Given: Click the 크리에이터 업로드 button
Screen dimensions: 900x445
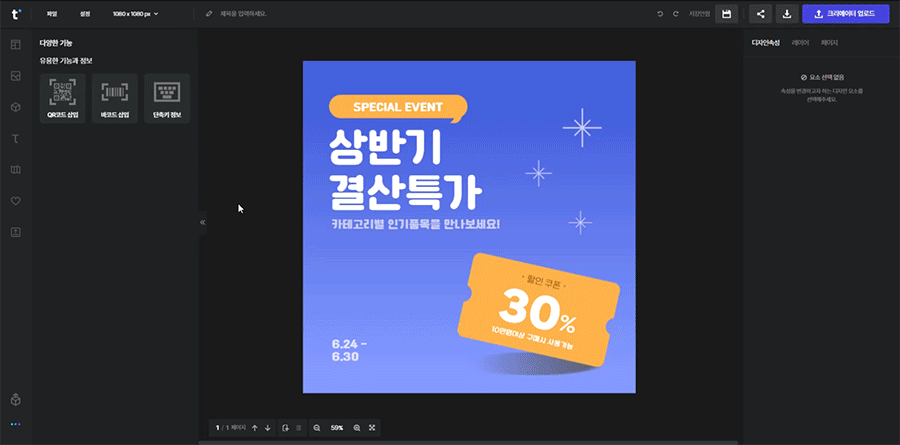Looking at the screenshot, I should pos(845,14).
